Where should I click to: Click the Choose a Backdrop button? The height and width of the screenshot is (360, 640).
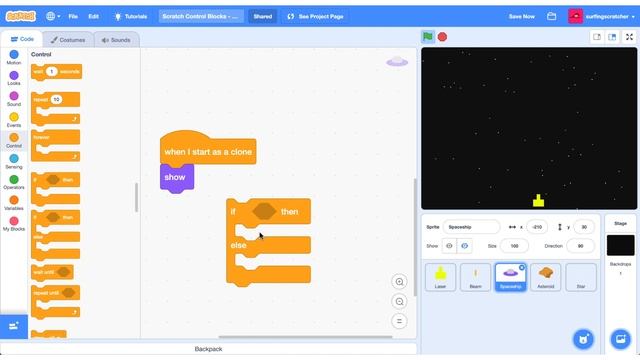620,339
